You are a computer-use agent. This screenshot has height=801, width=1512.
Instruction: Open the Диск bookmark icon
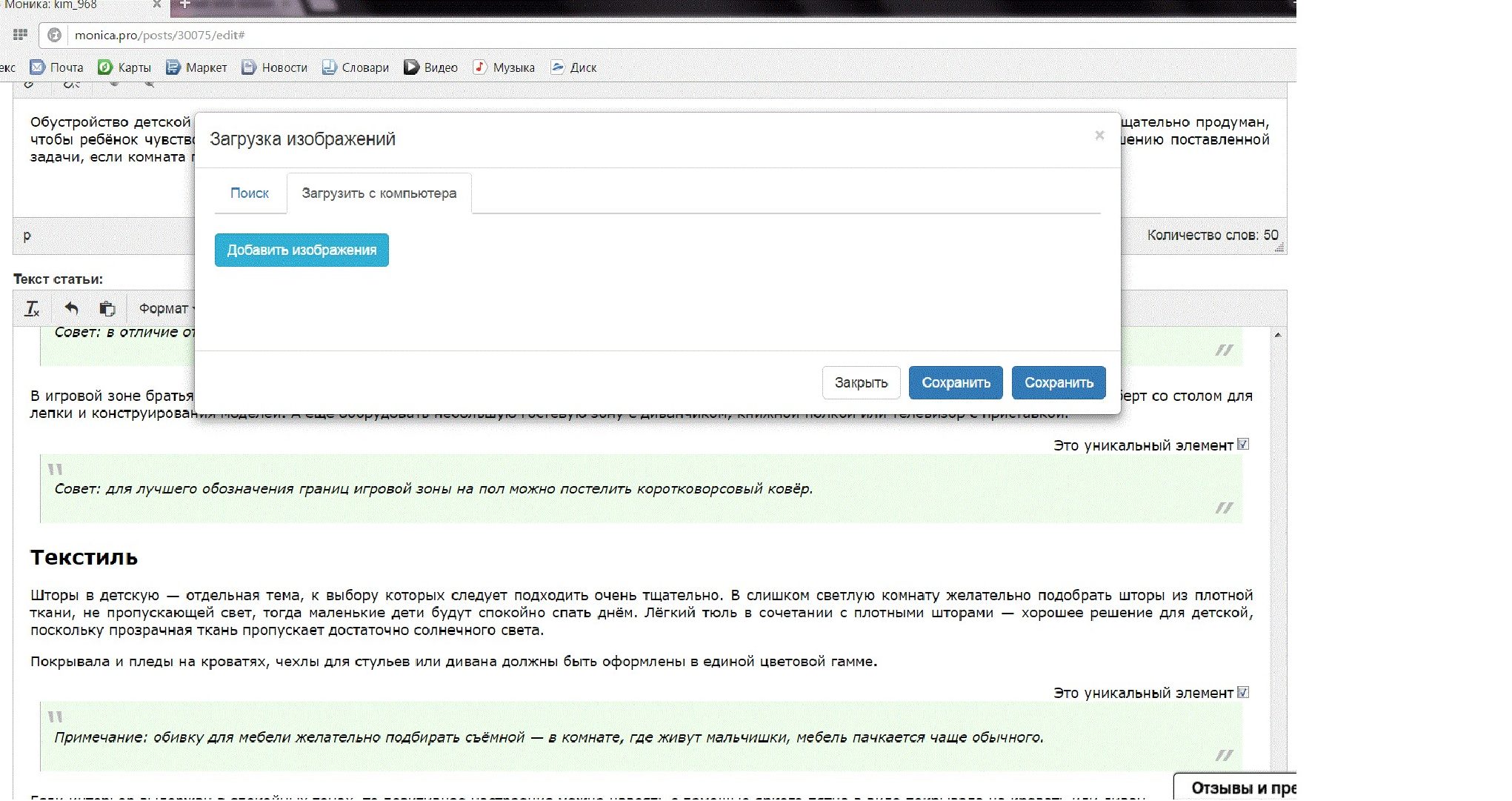557,67
